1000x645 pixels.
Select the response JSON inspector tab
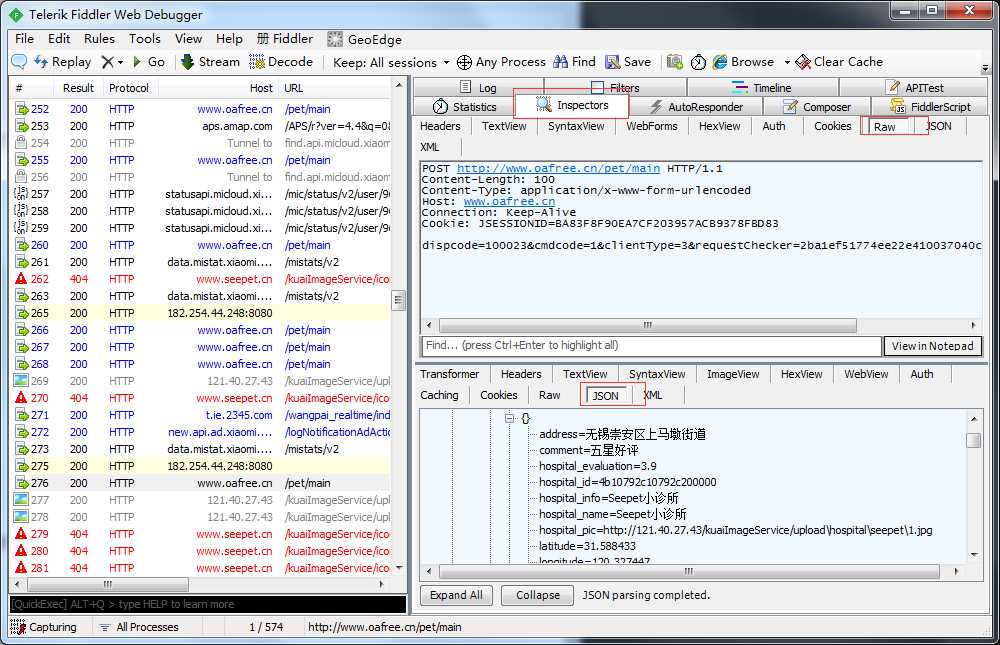(x=605, y=396)
